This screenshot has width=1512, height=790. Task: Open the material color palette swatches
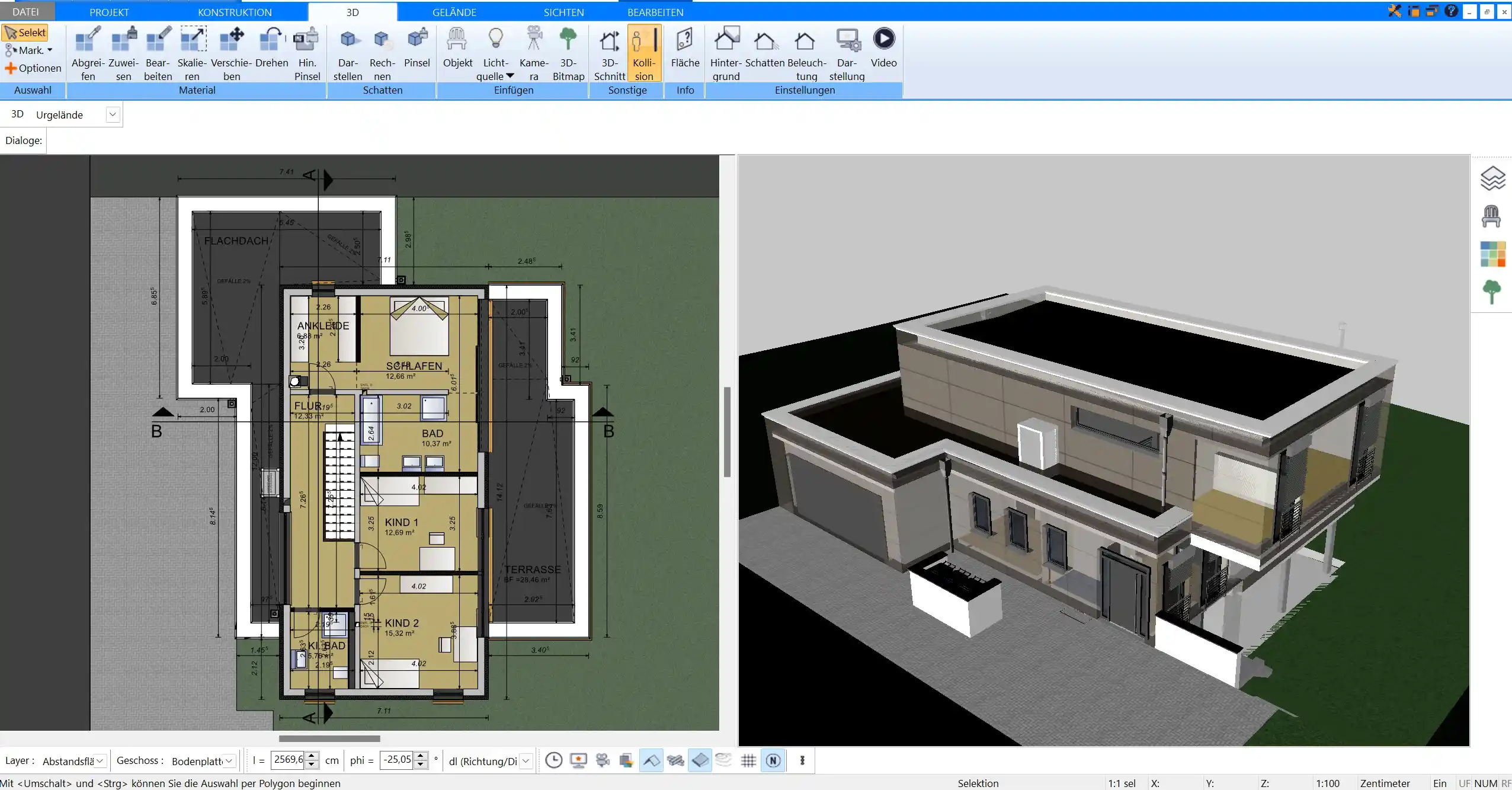point(1492,254)
